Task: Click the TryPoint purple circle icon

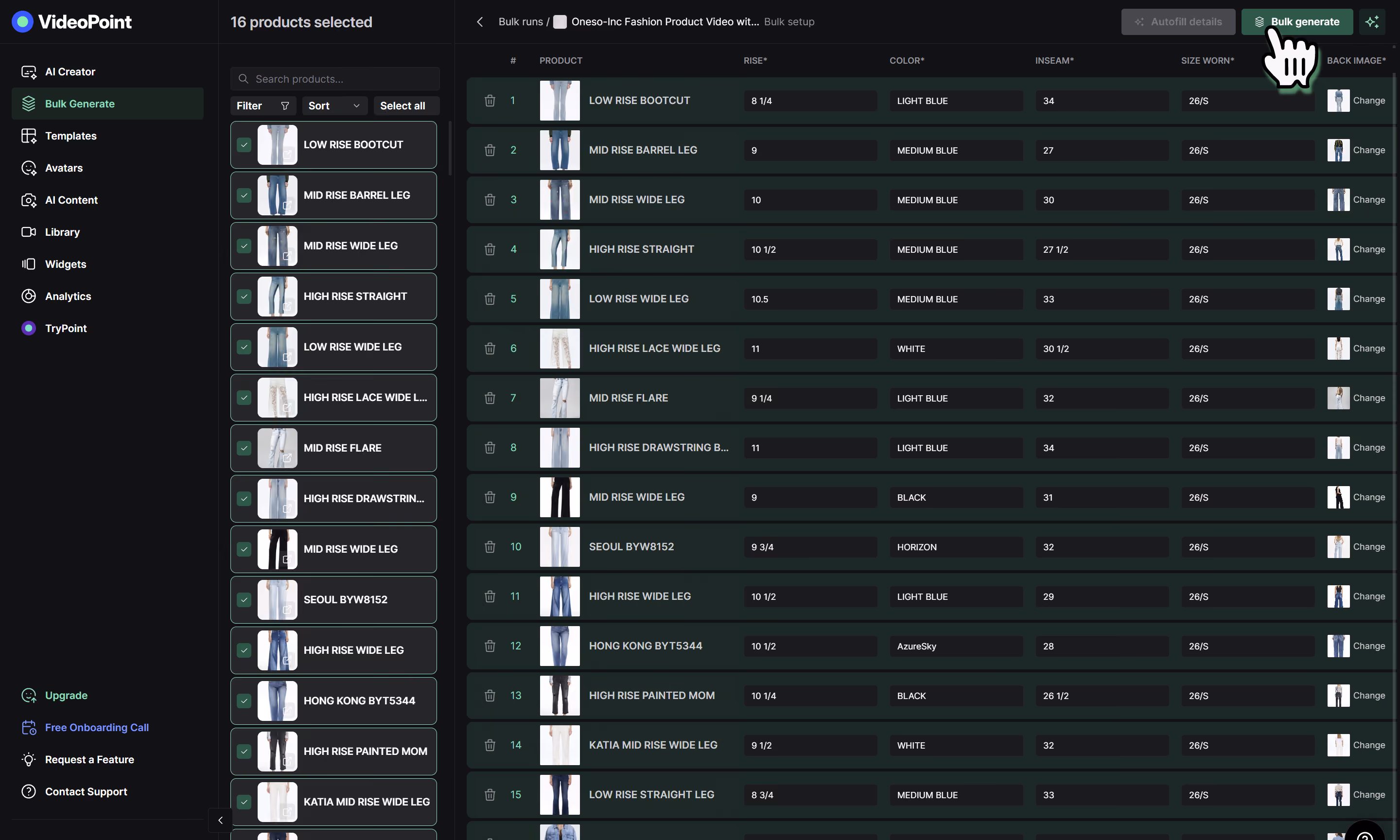Action: 28,328
